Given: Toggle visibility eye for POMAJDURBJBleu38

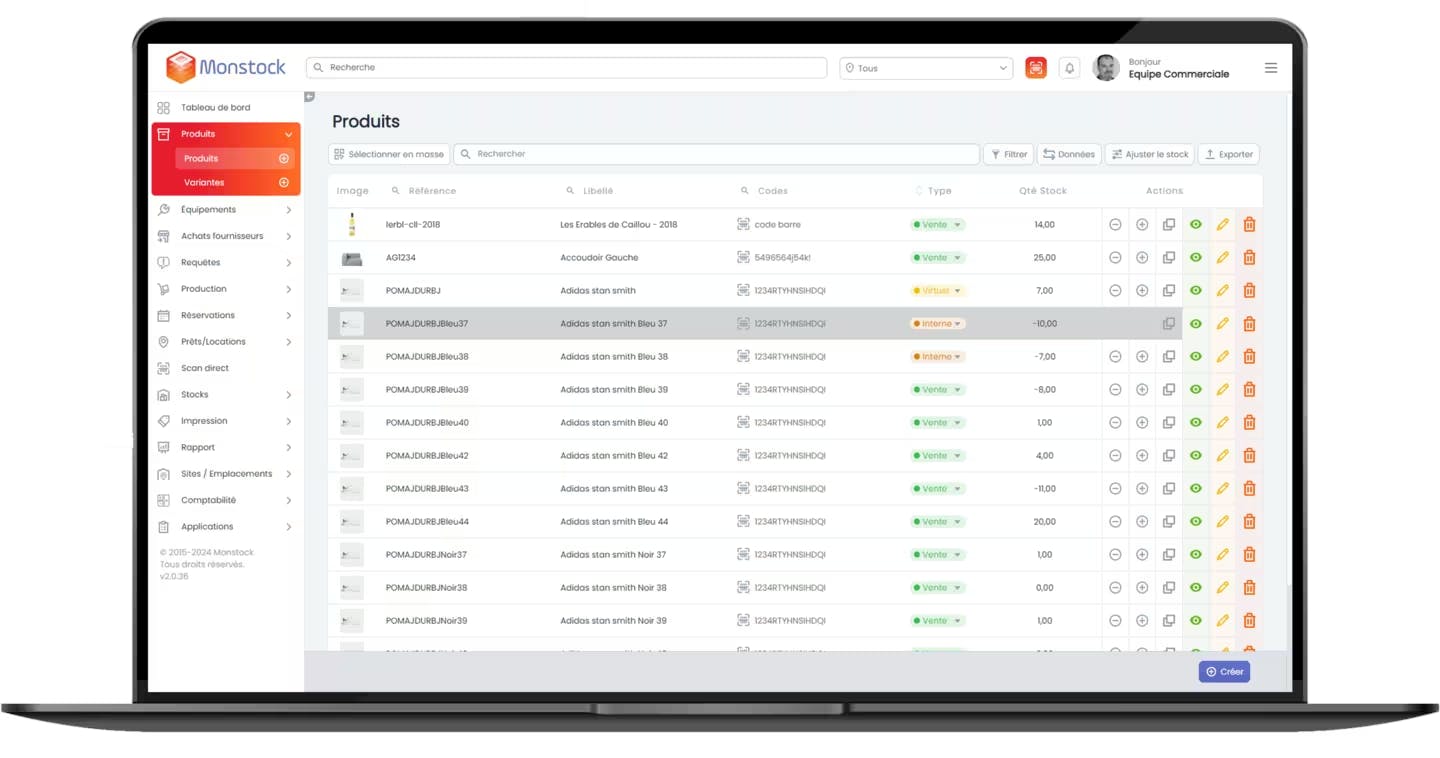Looking at the screenshot, I should pos(1195,357).
